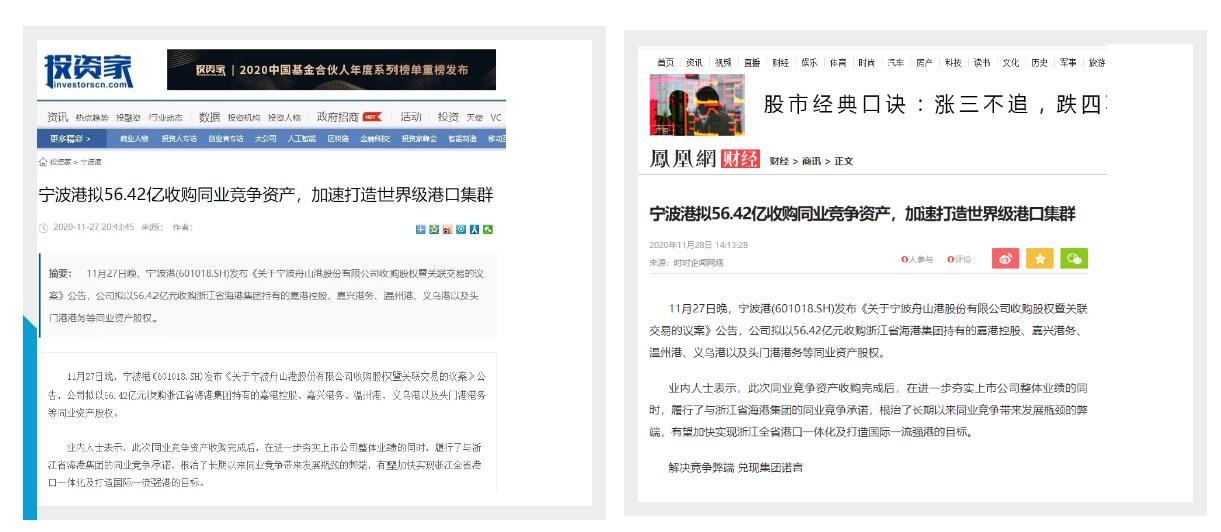This screenshot has width=1221, height=532.
Task: Click the 投资家 investorscn.com logo
Action: [88, 71]
